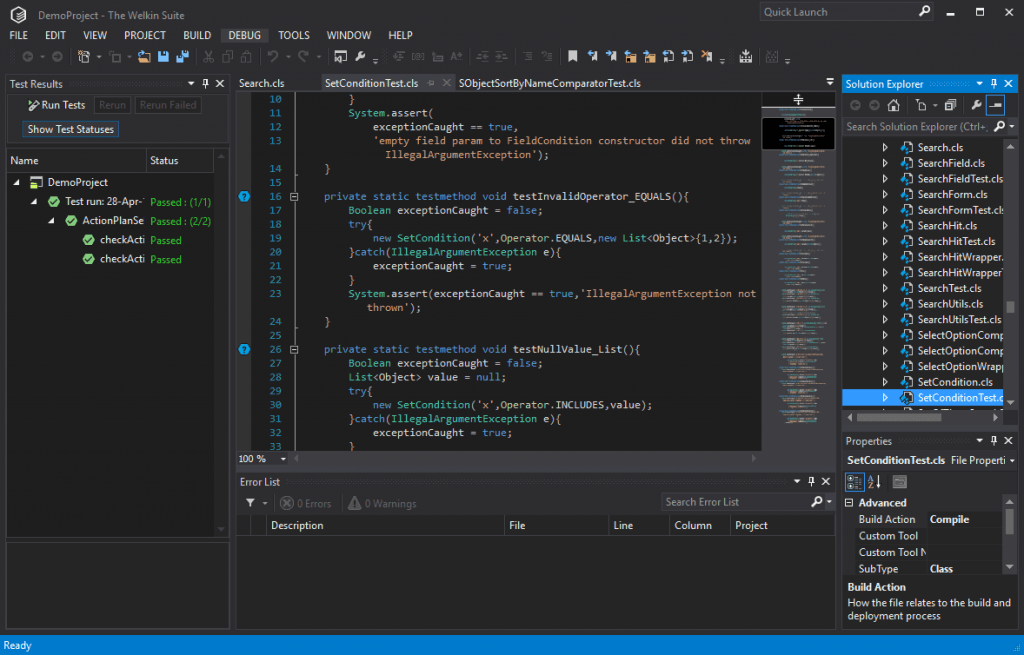Select SearchUtils.cls in Solution Explorer
This screenshot has height=655, width=1024.
click(950, 304)
